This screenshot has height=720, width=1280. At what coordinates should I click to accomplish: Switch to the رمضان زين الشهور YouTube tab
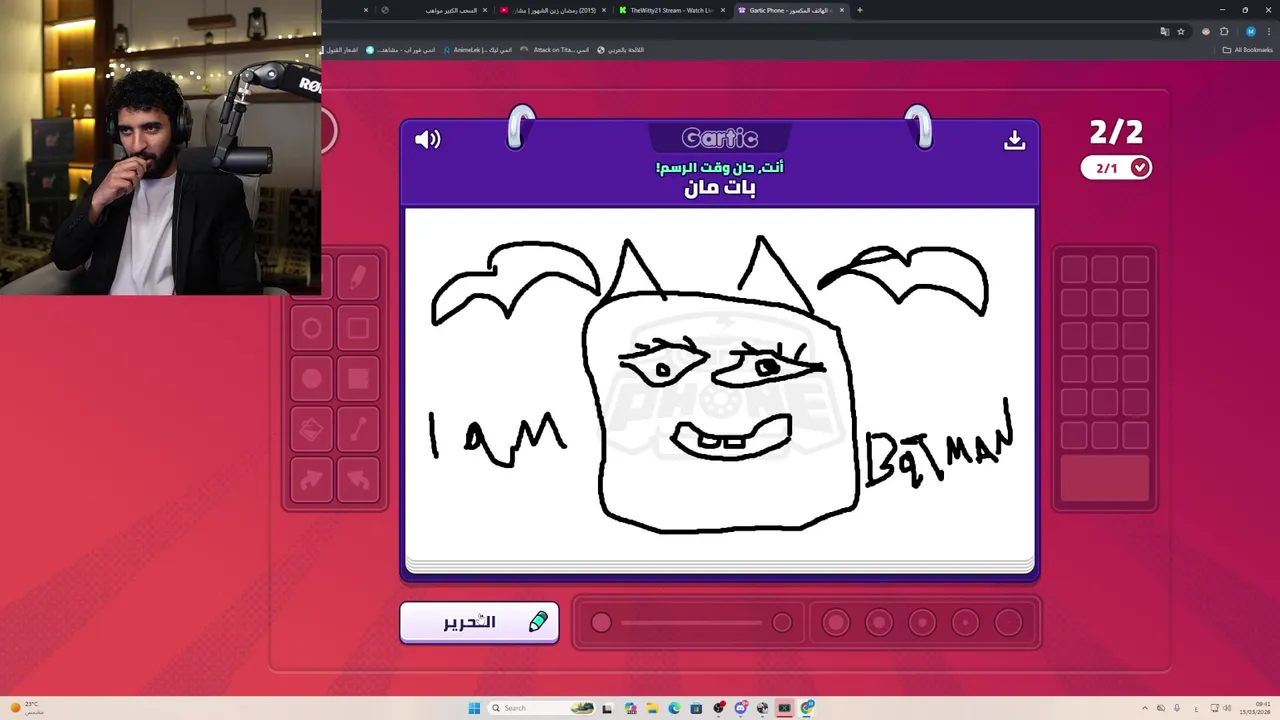[552, 10]
